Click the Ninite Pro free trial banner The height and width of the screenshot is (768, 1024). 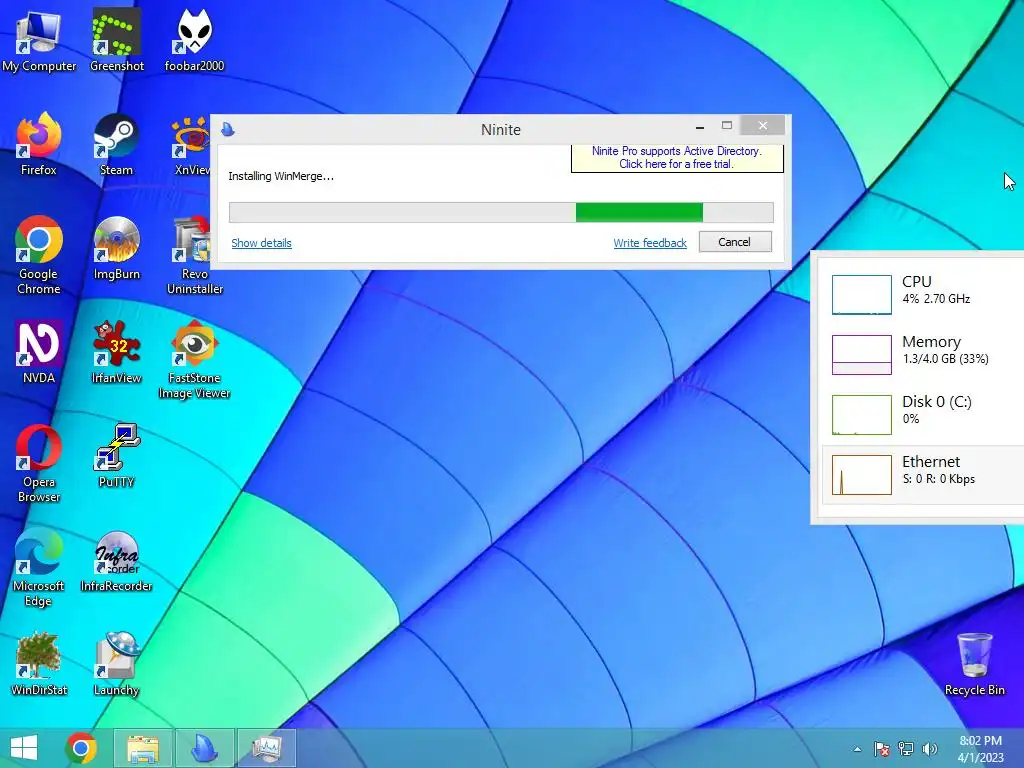[x=677, y=157]
